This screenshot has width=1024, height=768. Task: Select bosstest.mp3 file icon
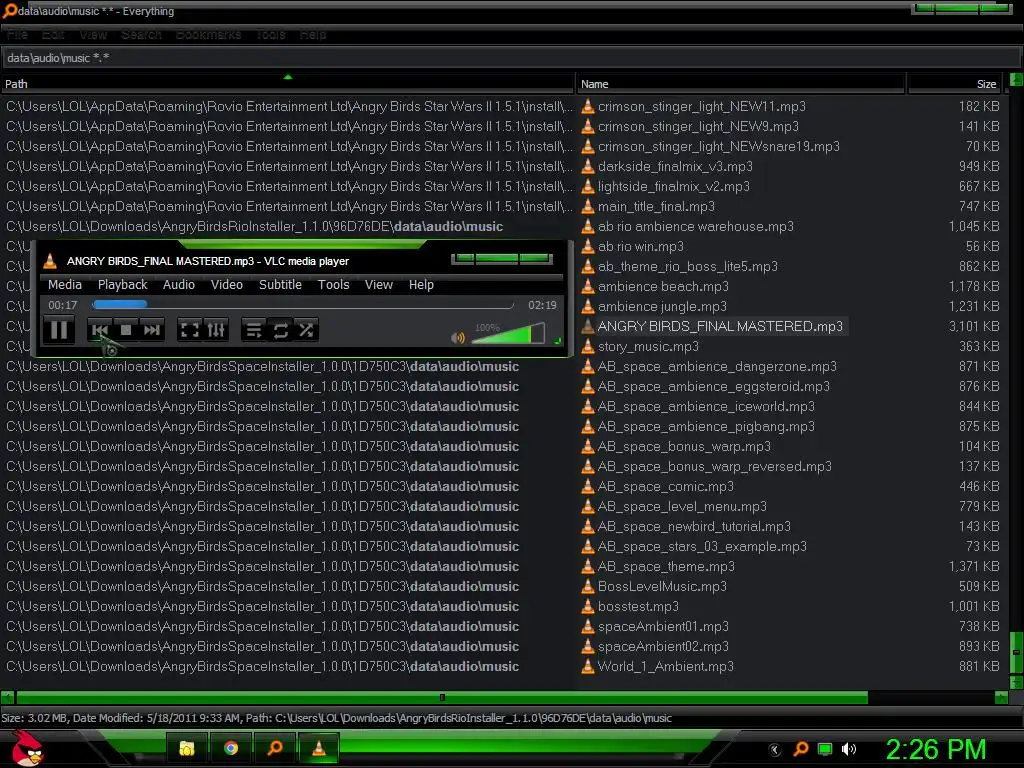[x=588, y=606]
